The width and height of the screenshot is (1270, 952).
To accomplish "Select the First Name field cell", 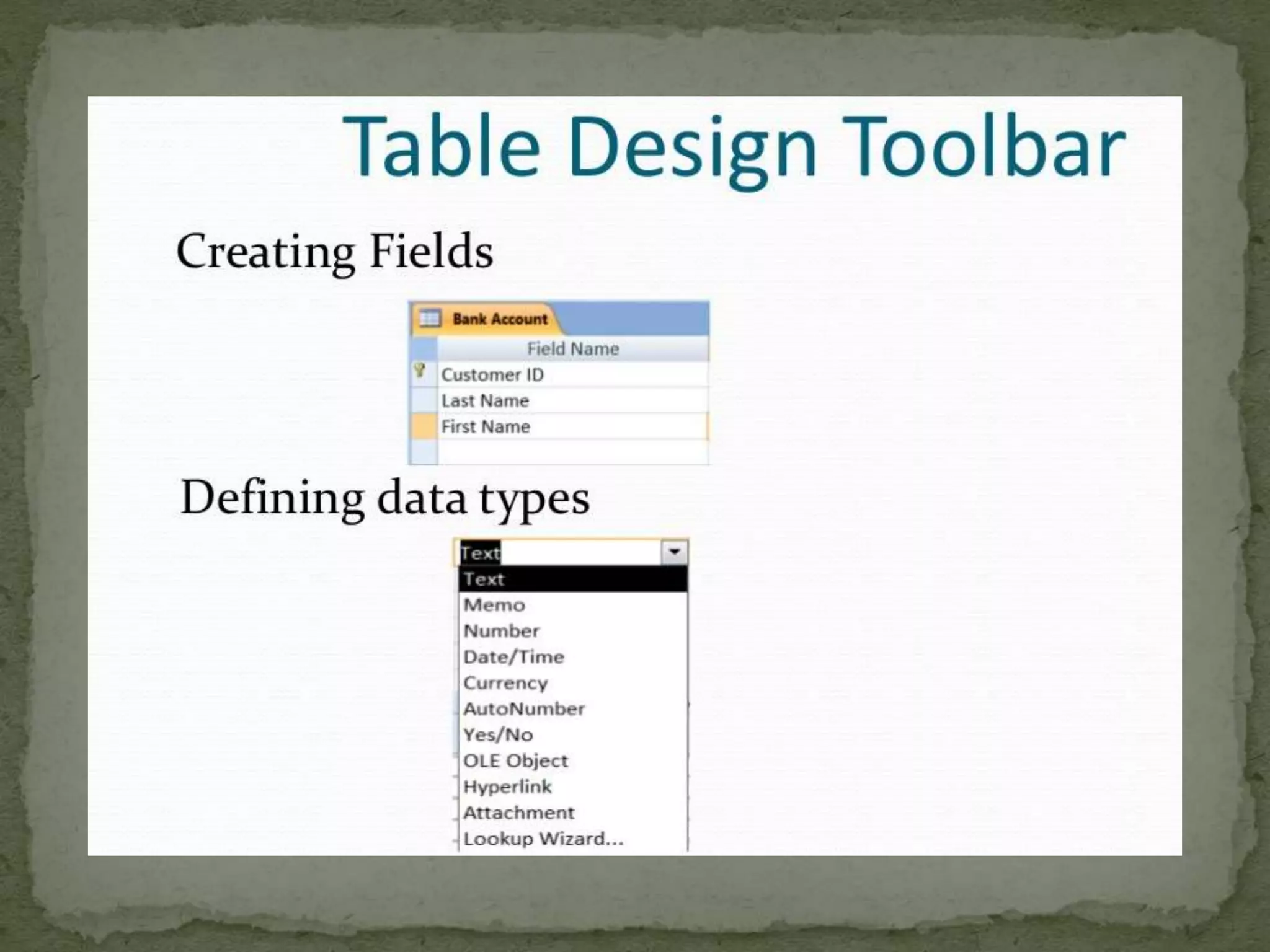I will coord(572,426).
